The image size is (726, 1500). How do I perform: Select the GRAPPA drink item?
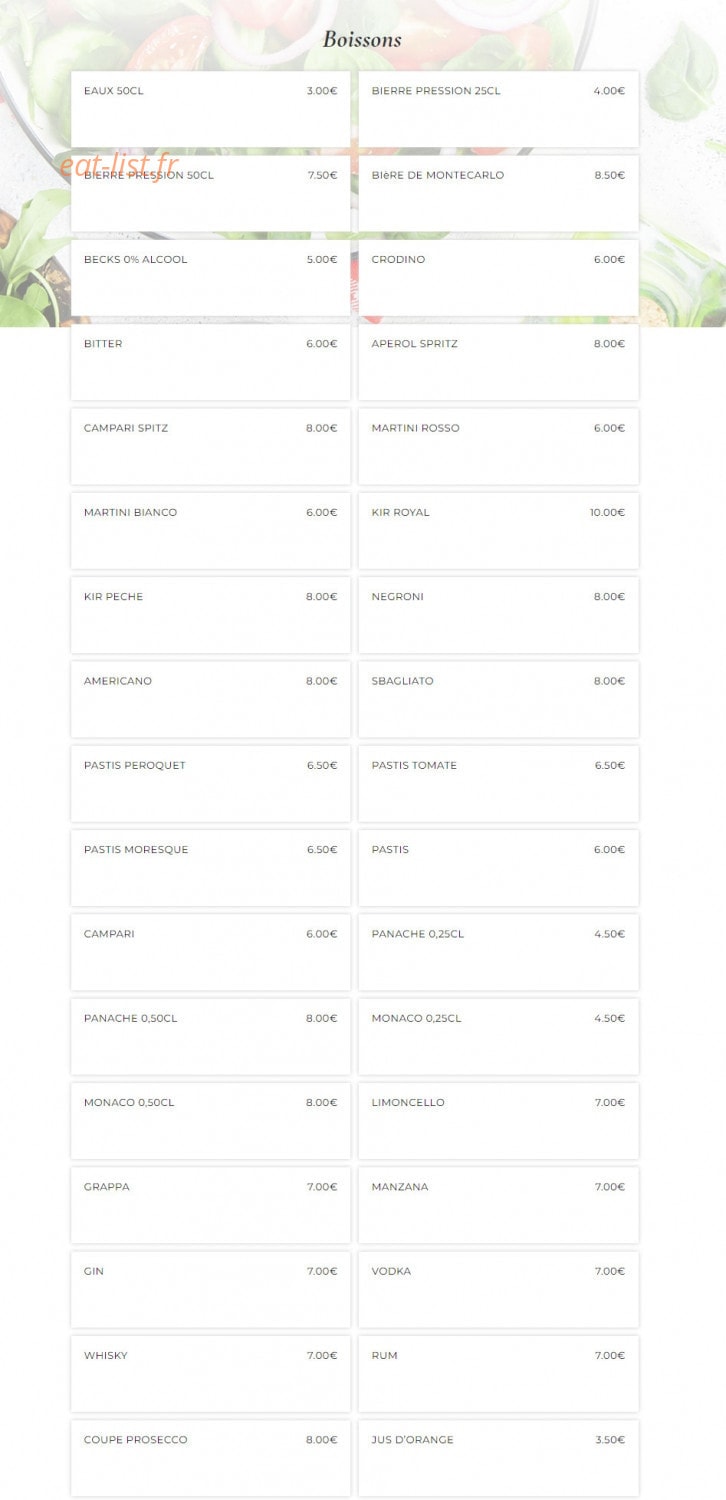click(x=211, y=1205)
